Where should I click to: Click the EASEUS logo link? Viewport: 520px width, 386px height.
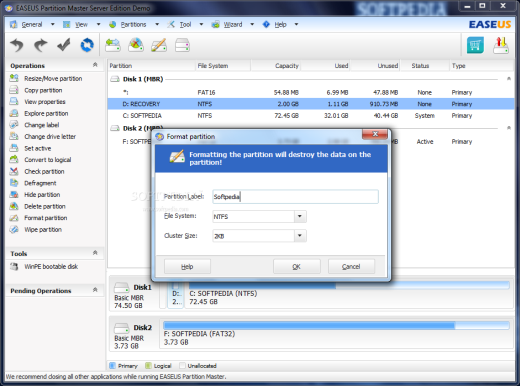click(490, 25)
